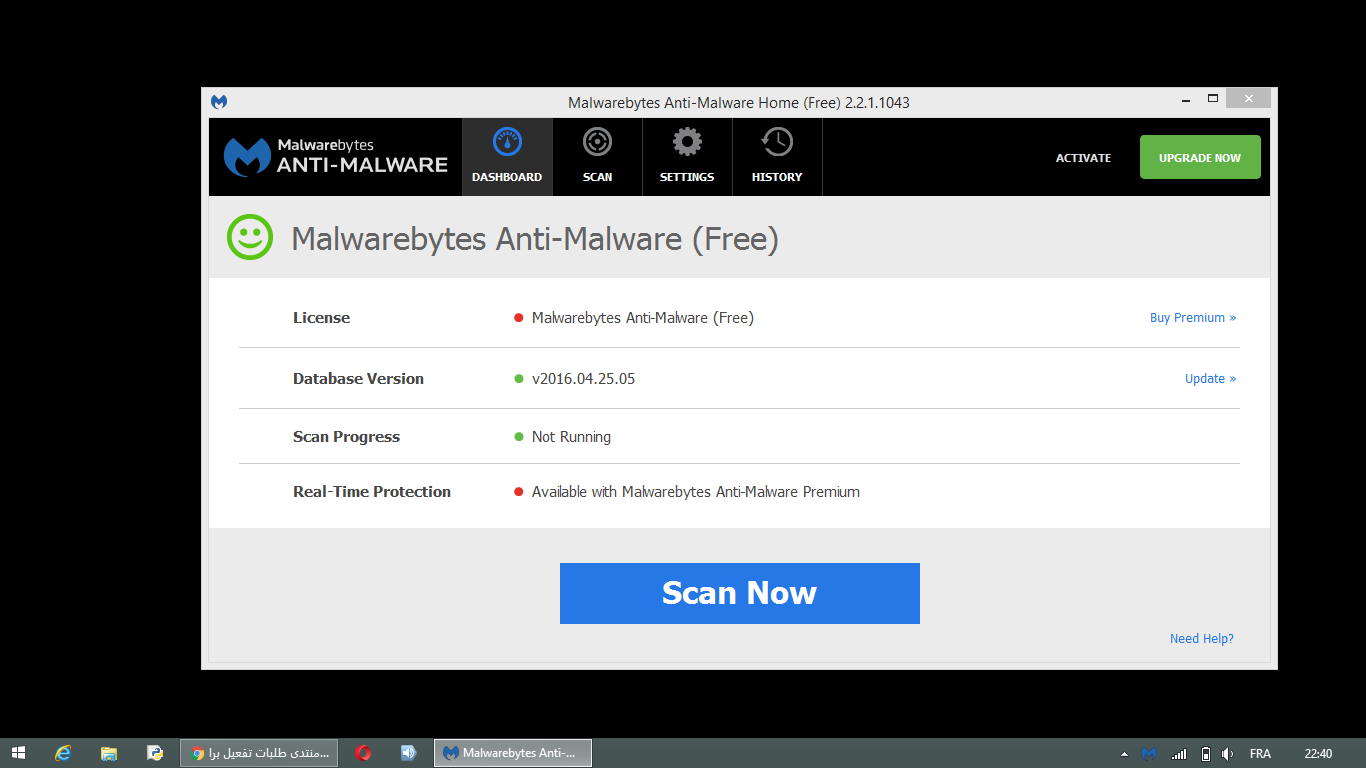
Task: Click the Scan Progress row label
Action: (x=346, y=437)
